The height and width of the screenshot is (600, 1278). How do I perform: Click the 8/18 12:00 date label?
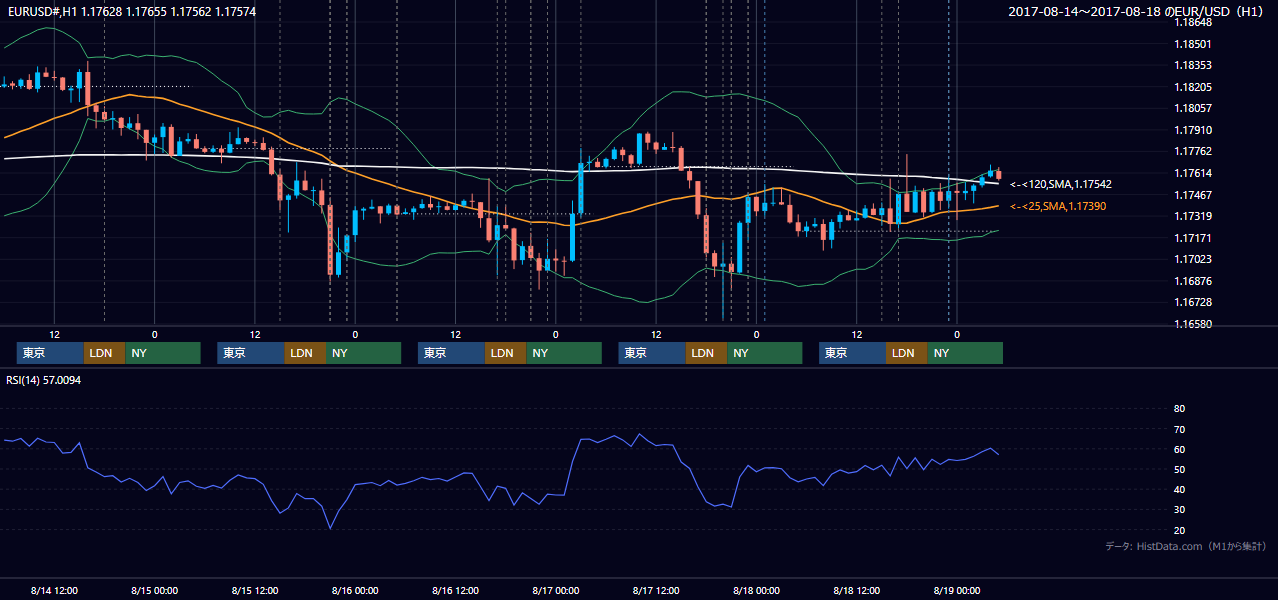click(x=856, y=590)
